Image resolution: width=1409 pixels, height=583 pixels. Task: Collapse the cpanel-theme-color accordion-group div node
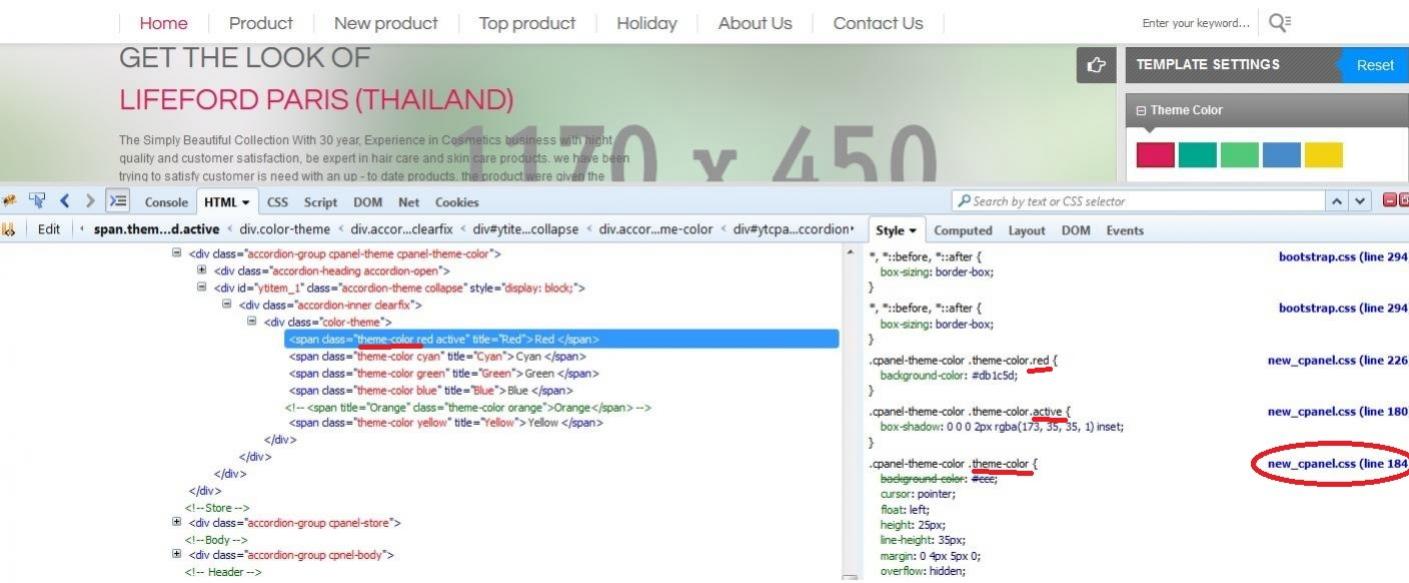coord(178,254)
